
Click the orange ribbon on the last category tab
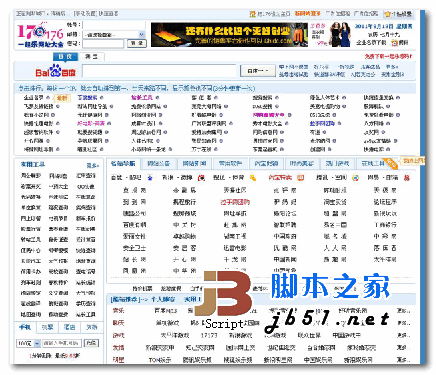pos(391,163)
